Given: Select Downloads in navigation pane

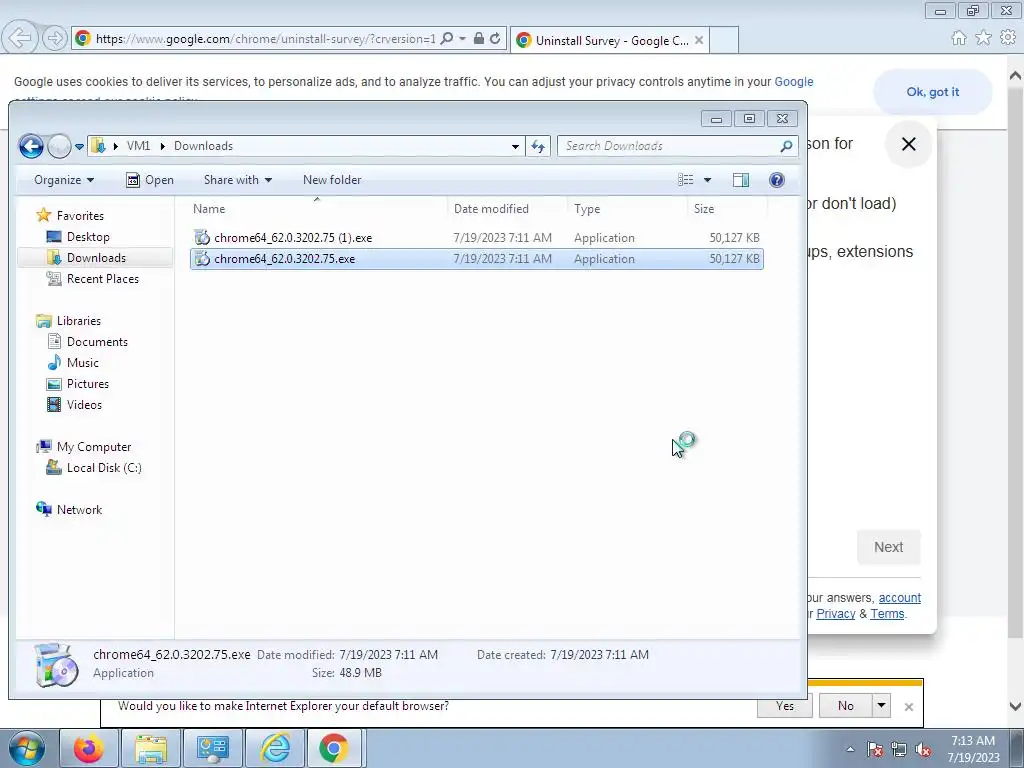Looking at the screenshot, I should tap(95, 257).
